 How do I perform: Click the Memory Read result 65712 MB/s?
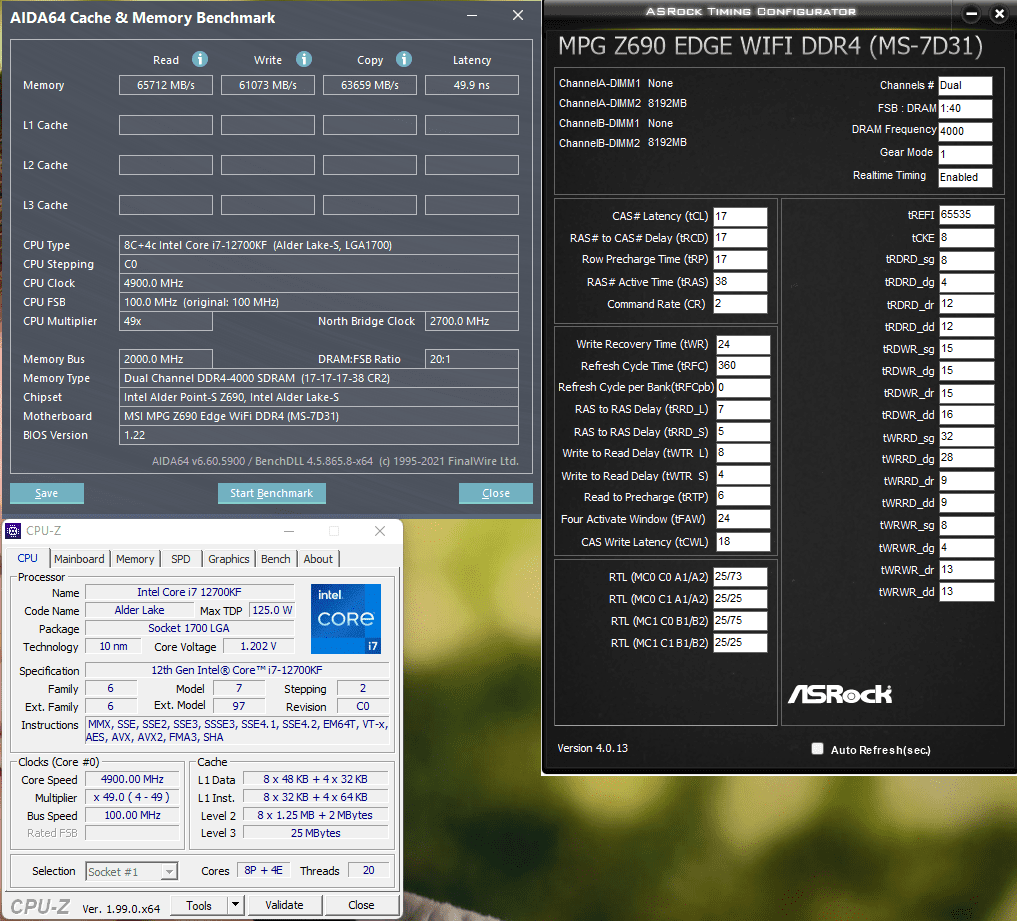pyautogui.click(x=165, y=85)
